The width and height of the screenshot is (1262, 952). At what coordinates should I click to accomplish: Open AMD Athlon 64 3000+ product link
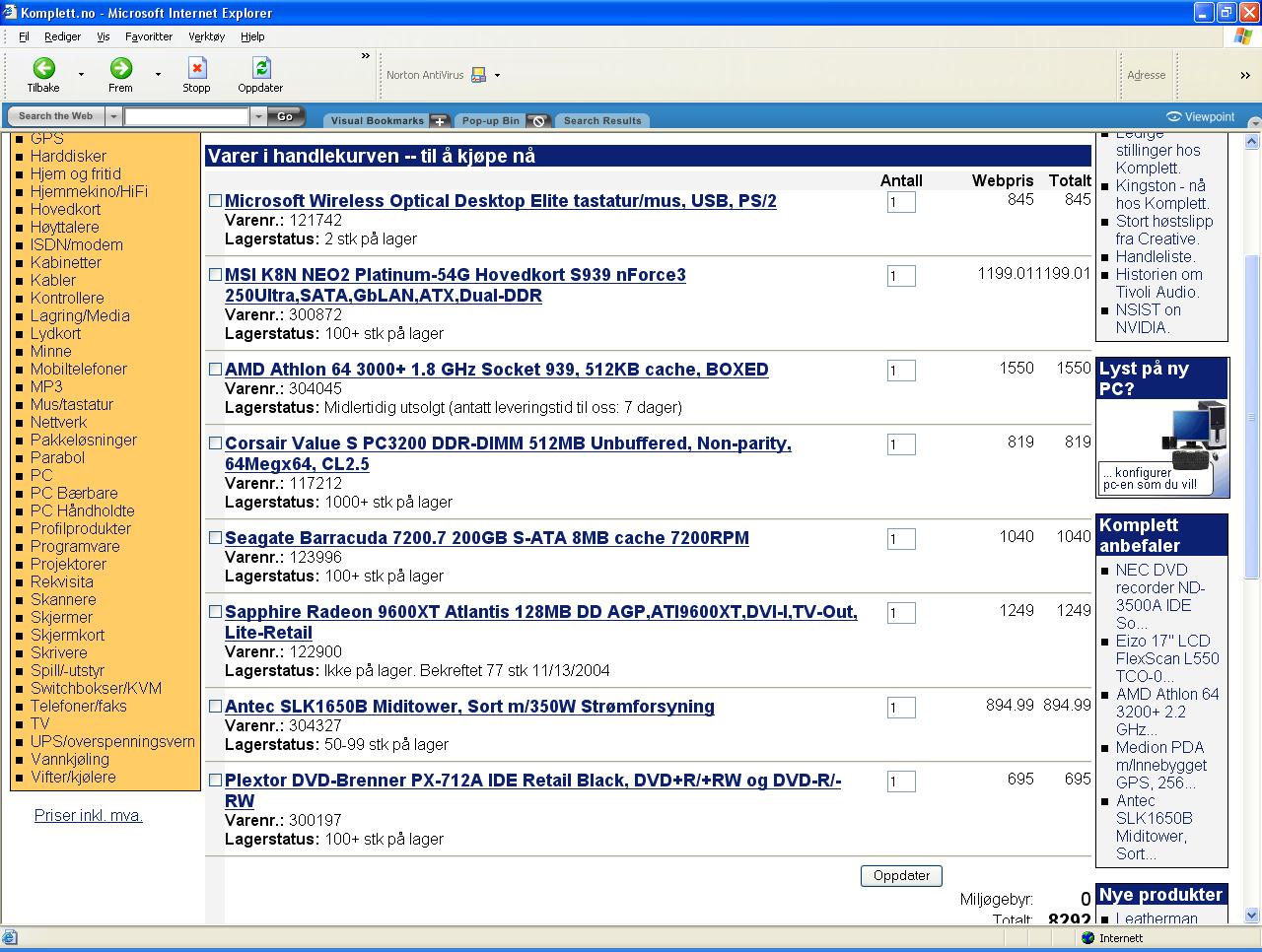click(497, 370)
